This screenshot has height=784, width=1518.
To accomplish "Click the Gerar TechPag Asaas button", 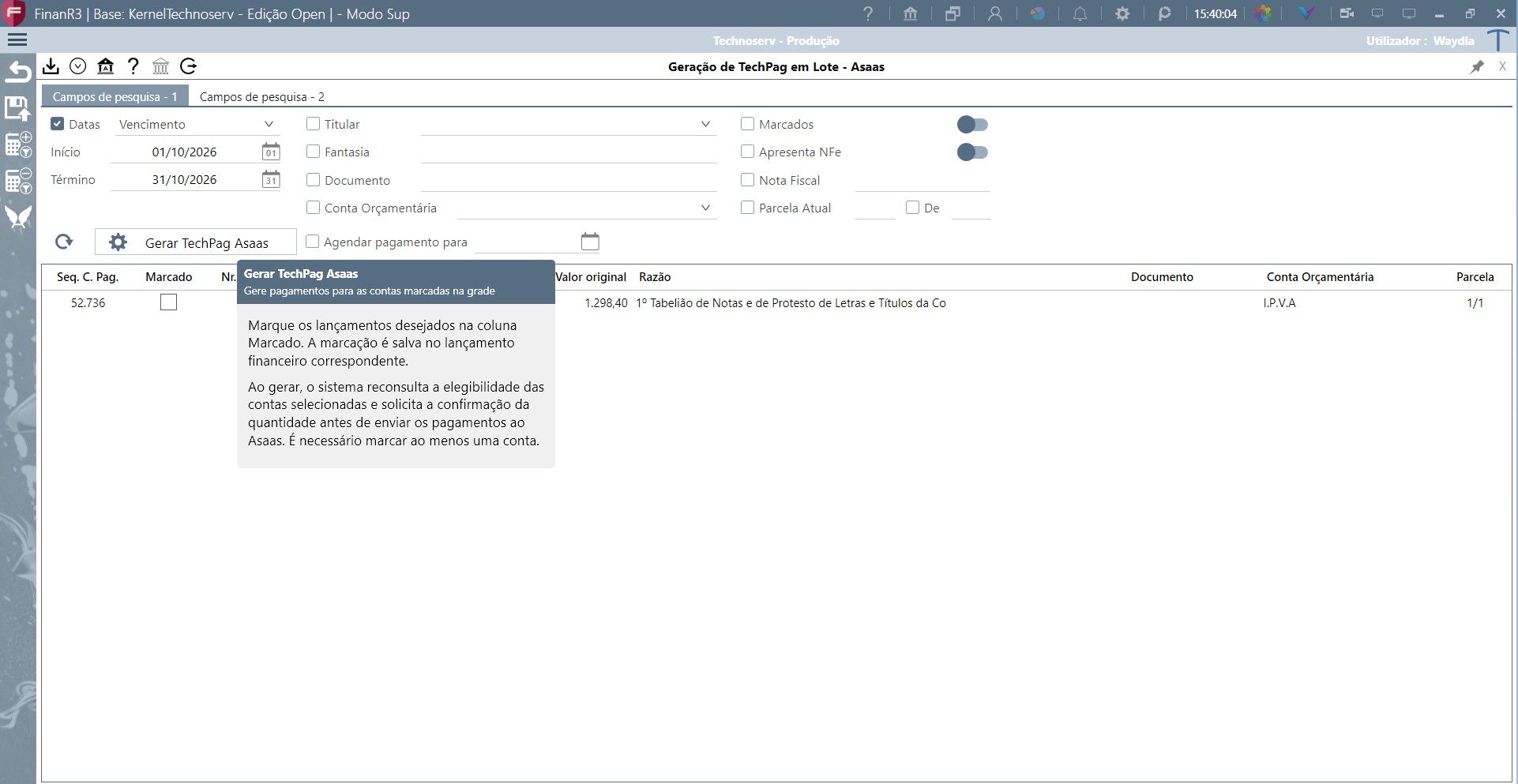I will pyautogui.click(x=196, y=242).
